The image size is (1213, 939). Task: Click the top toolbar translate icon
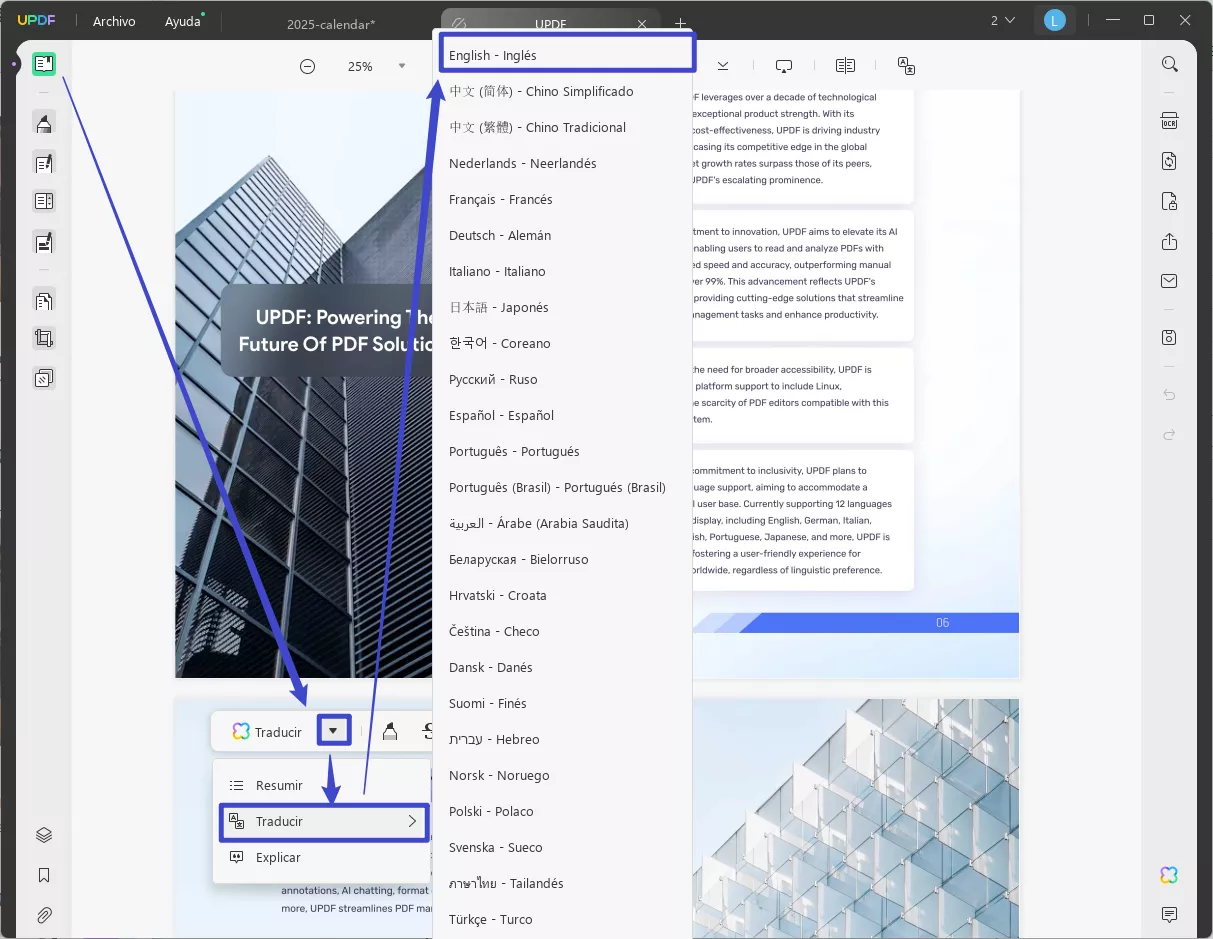pos(907,66)
